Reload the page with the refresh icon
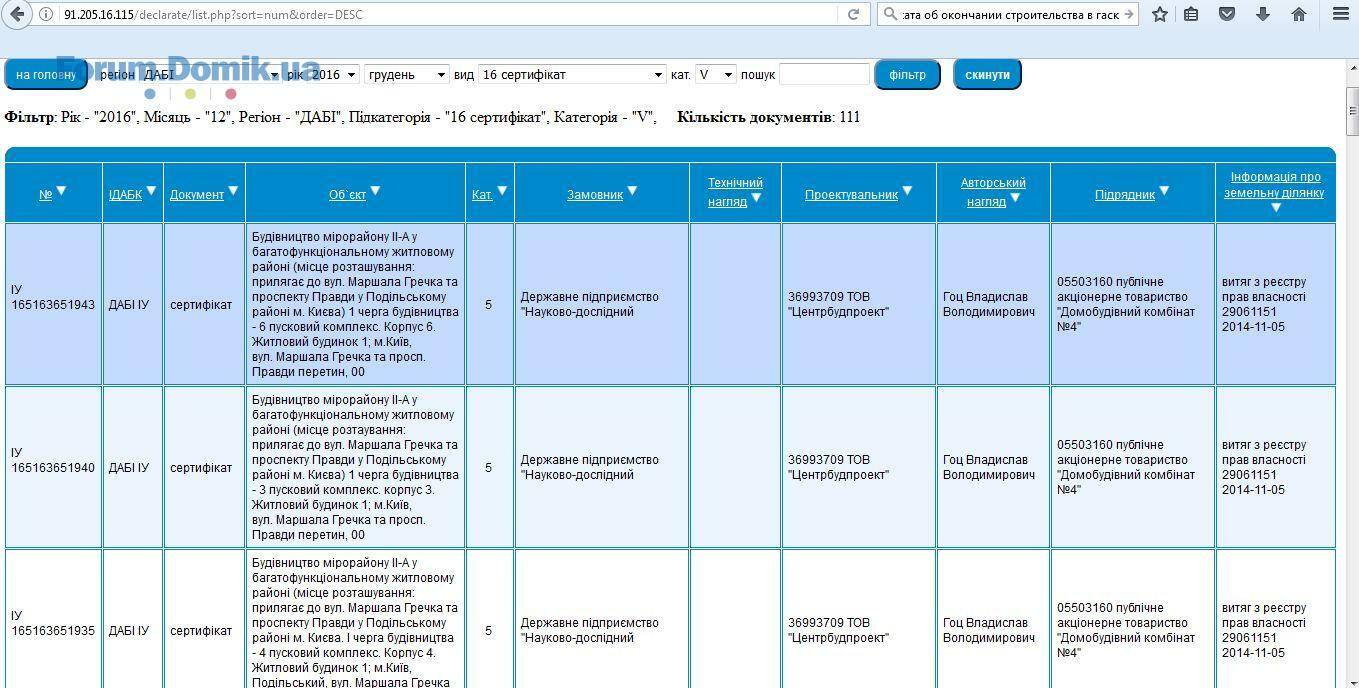 [x=853, y=14]
